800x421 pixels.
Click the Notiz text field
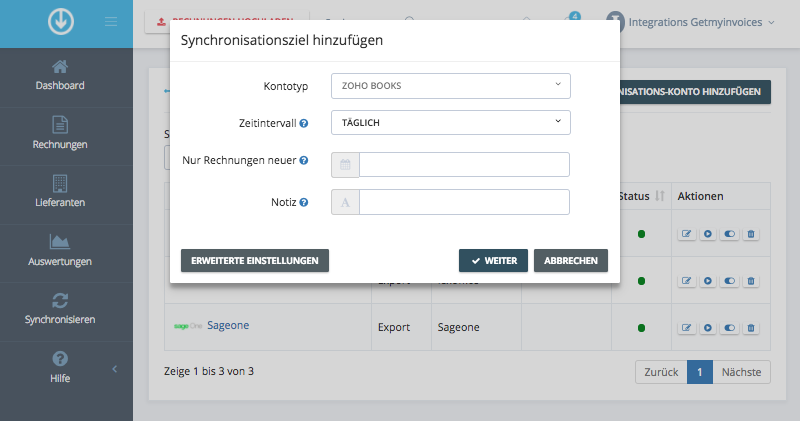pyautogui.click(x=464, y=202)
